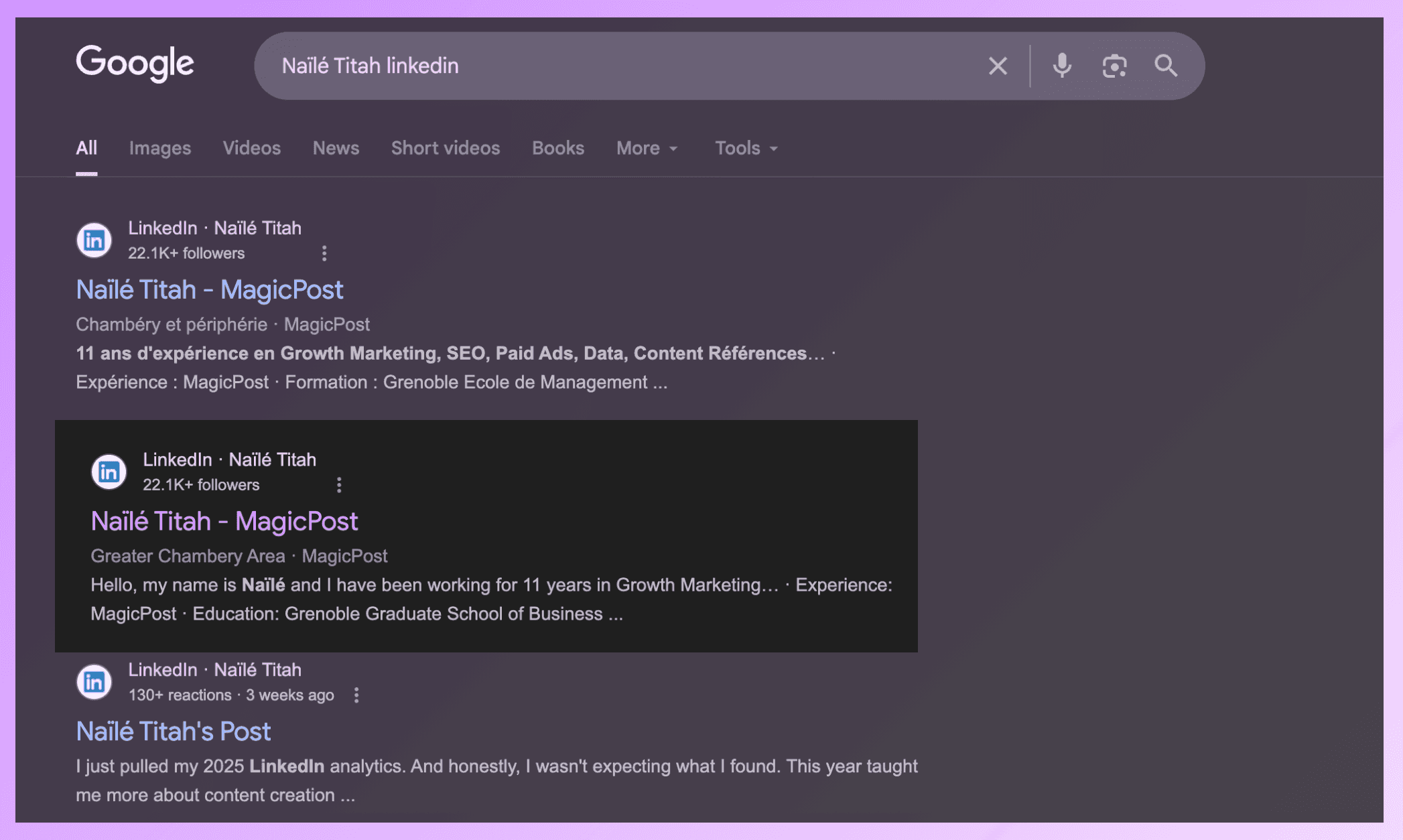The image size is (1403, 840).
Task: Click the magnifying glass search button
Action: tap(1166, 66)
